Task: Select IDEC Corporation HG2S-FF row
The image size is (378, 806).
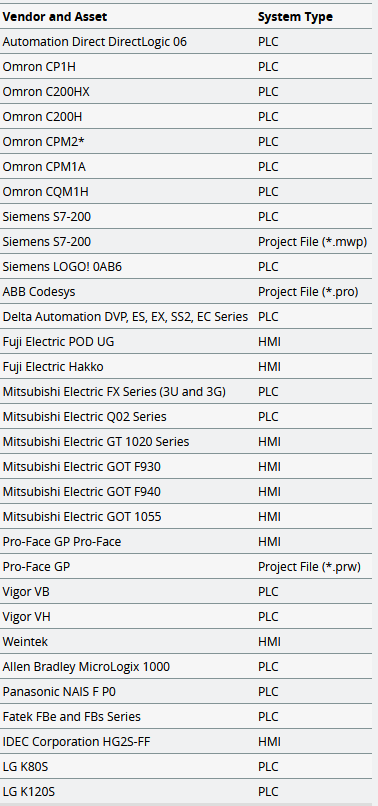Action: pos(186,742)
